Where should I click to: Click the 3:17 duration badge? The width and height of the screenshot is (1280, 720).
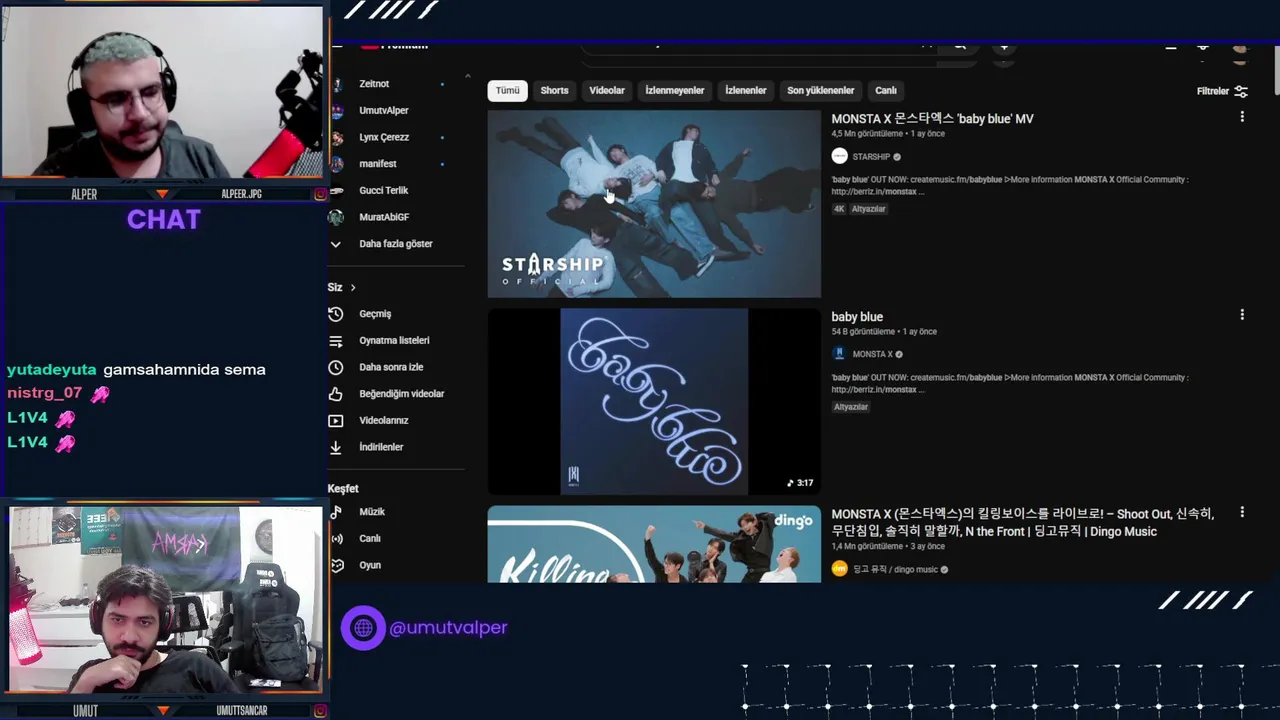point(800,483)
